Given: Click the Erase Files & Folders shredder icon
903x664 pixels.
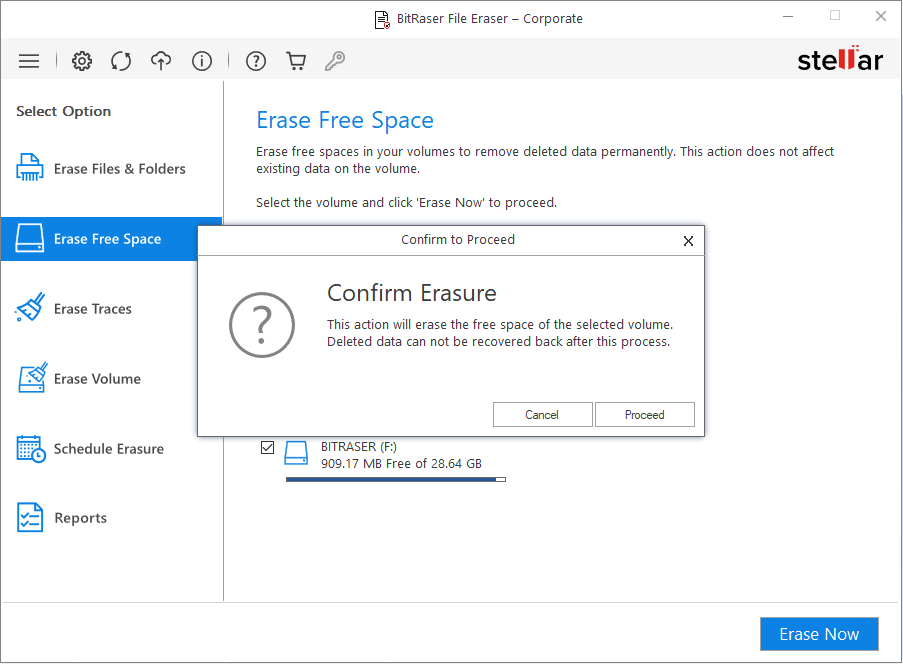Looking at the screenshot, I should 29,168.
